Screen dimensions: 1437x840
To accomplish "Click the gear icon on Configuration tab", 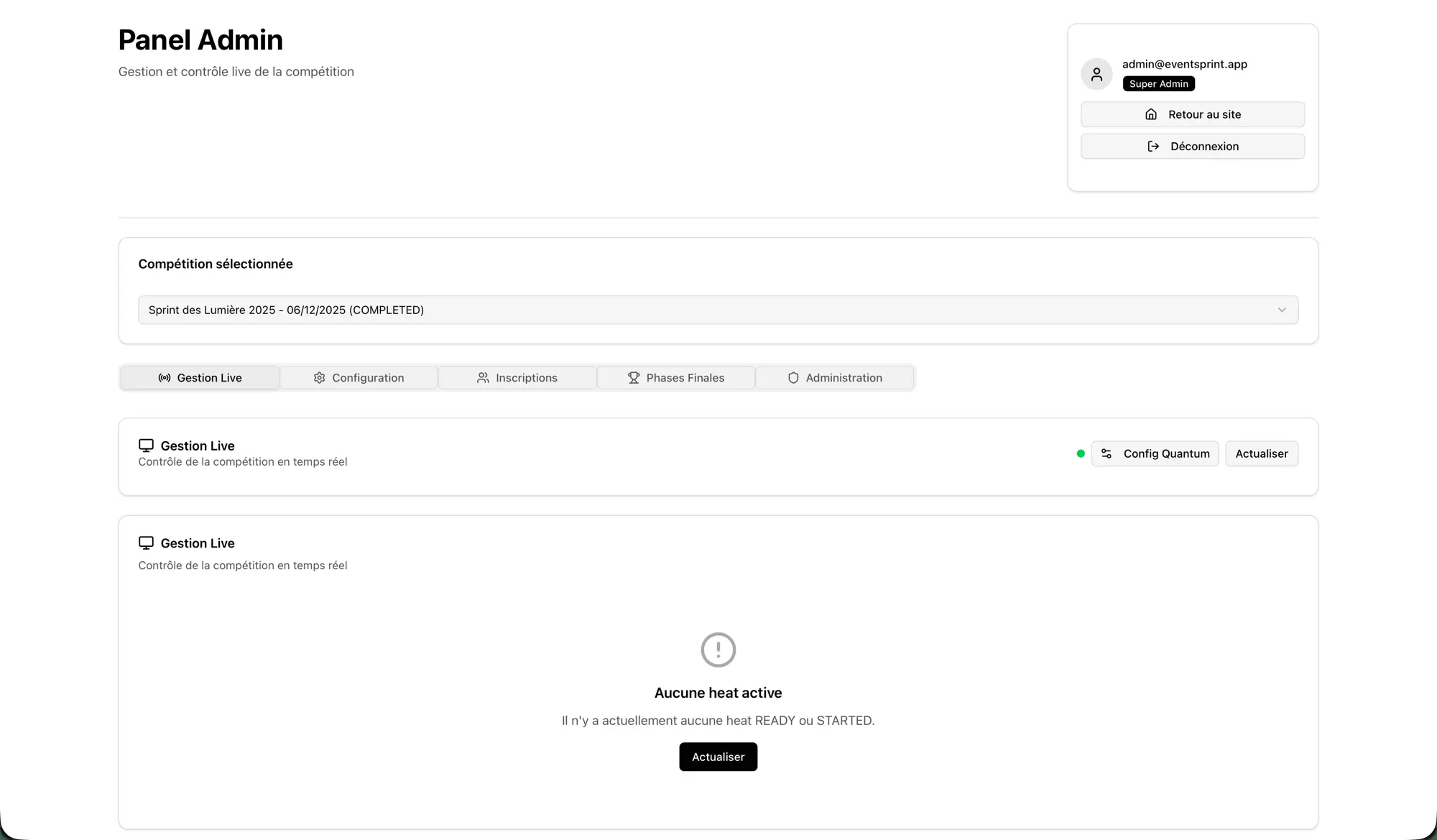I will pyautogui.click(x=320, y=378).
